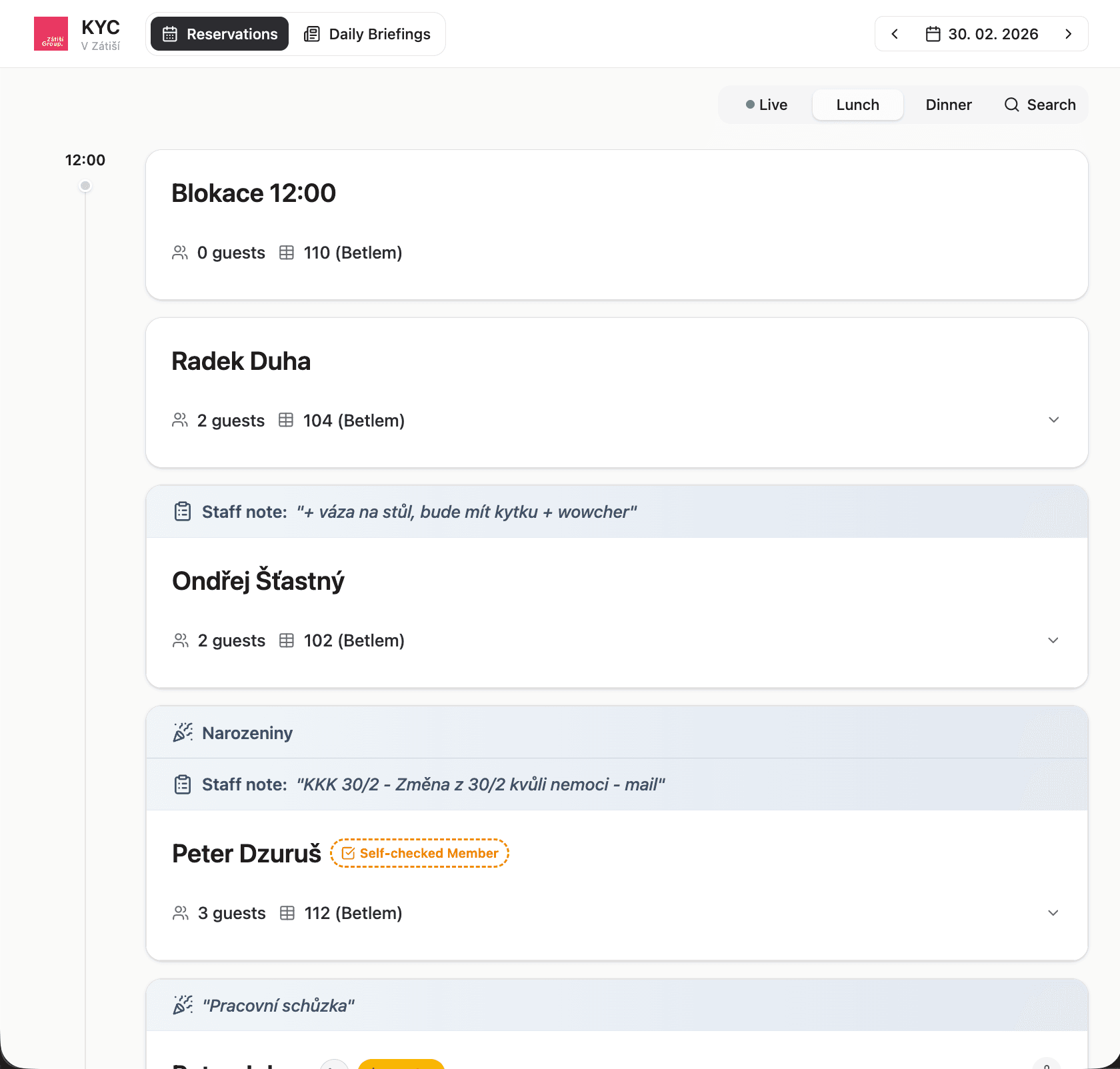Open the calendar icon in date picker
This screenshot has height=1069, width=1120.
coord(933,33)
